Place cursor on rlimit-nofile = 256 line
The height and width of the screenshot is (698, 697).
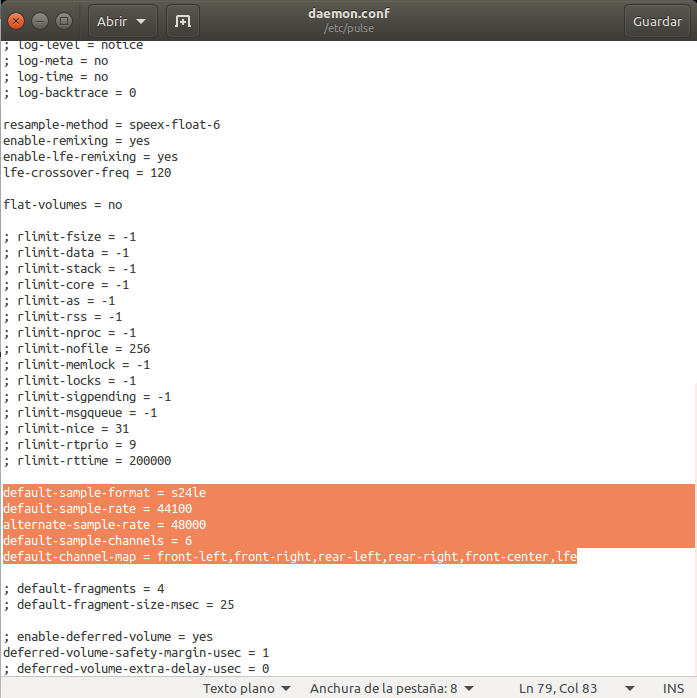click(x=76, y=349)
